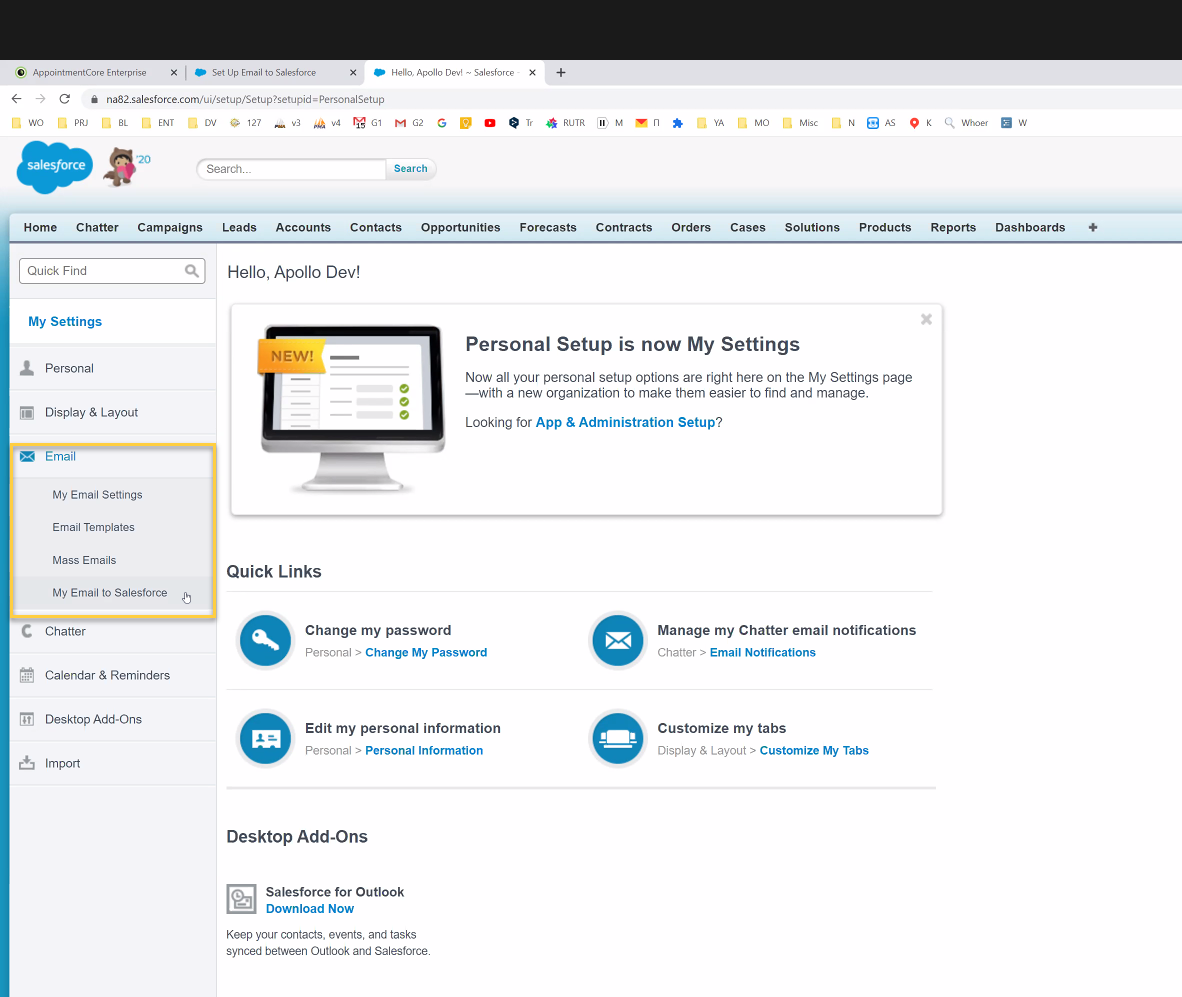
Task: Open the Email Notifications link
Action: (763, 653)
